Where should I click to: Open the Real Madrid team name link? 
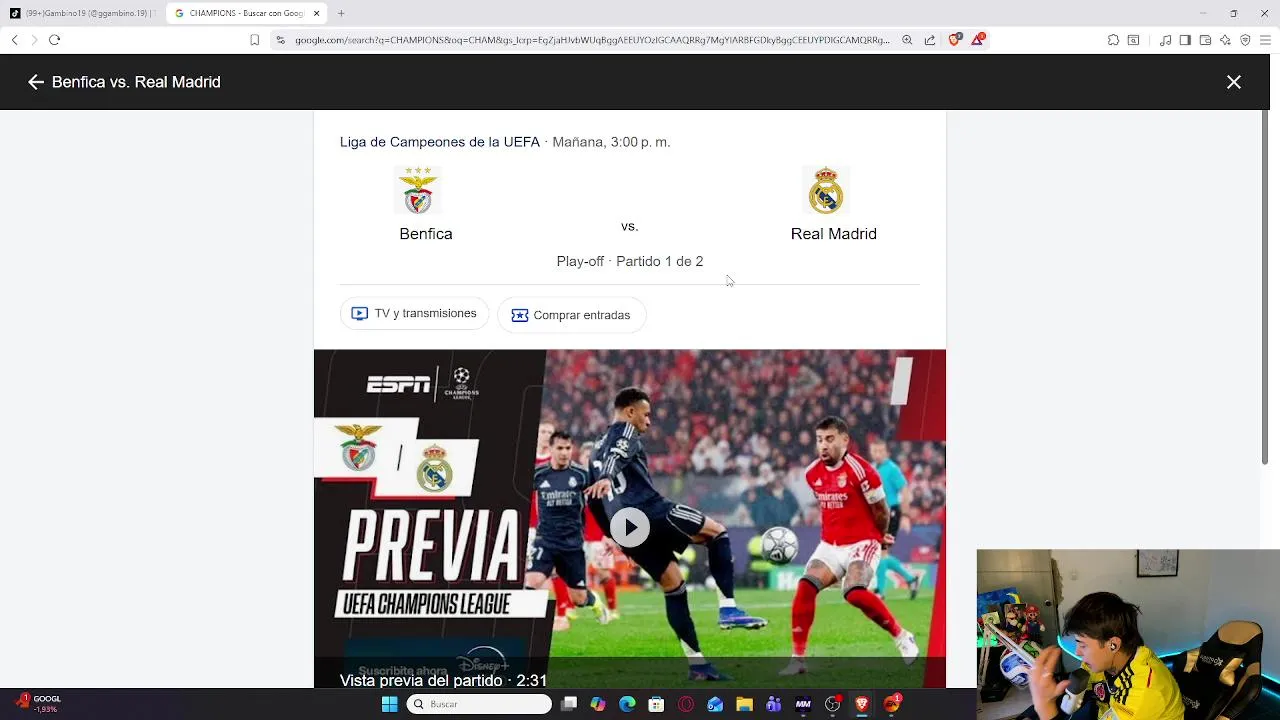click(x=834, y=234)
